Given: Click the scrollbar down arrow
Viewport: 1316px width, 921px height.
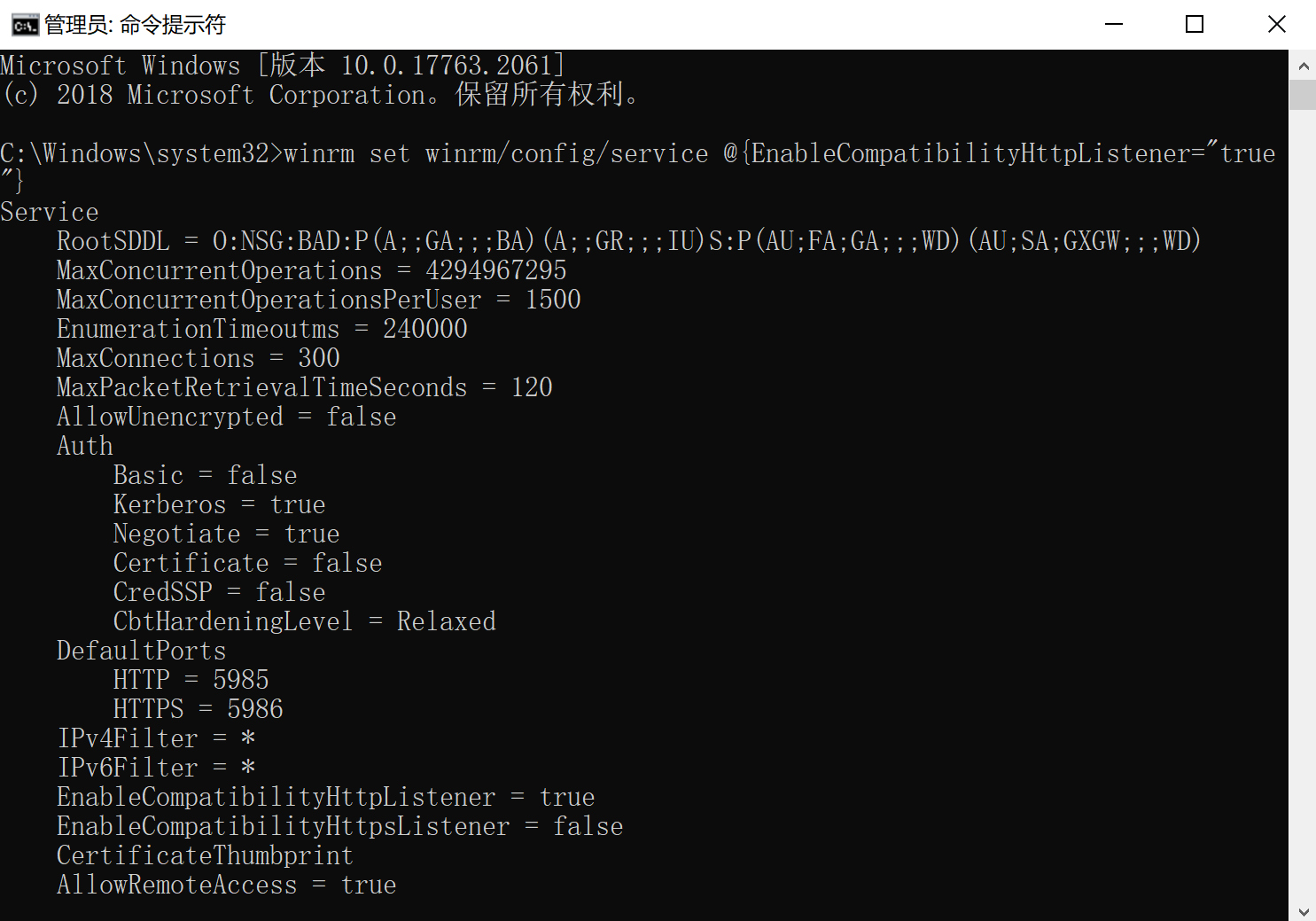Looking at the screenshot, I should click(x=1303, y=910).
